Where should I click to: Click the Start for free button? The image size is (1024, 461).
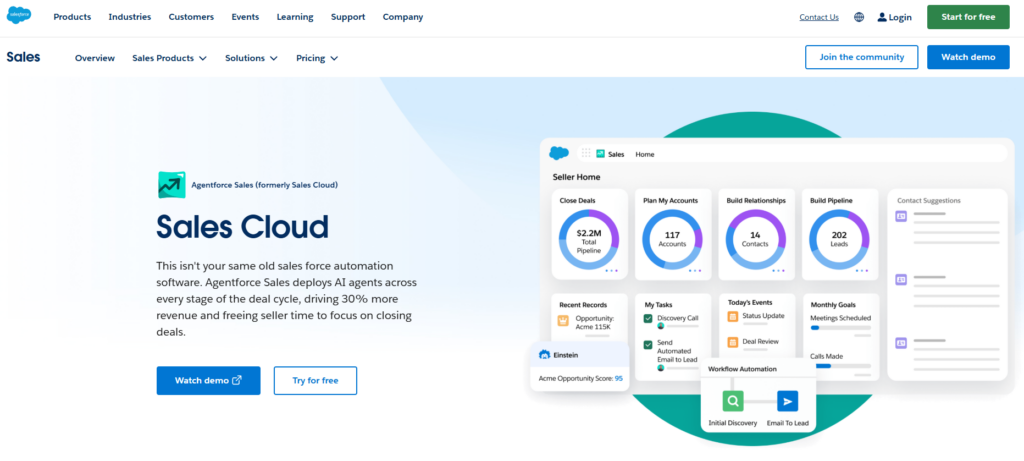point(968,17)
